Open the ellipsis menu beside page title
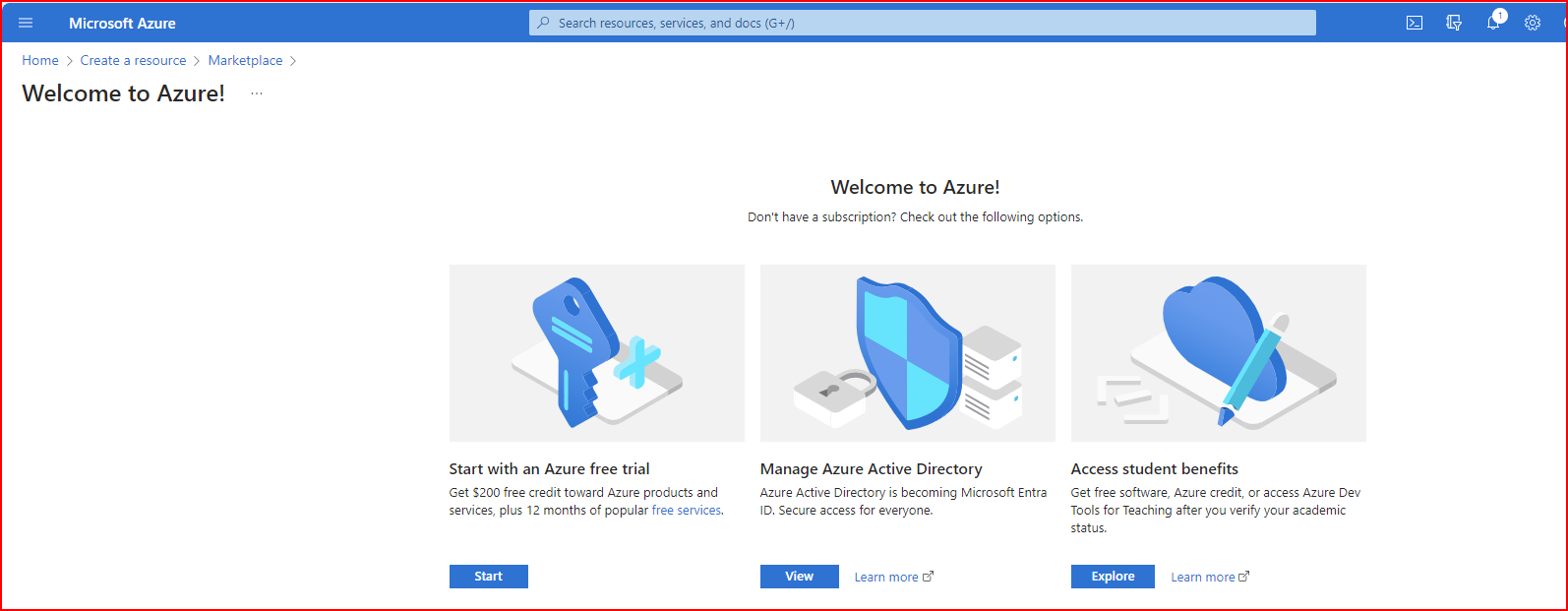 point(257,93)
